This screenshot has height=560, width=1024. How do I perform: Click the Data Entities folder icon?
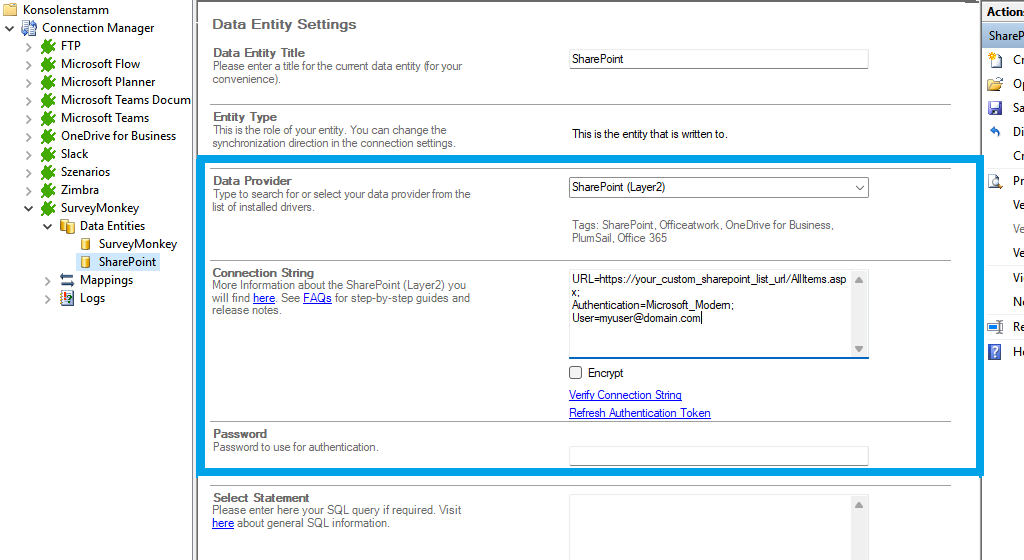click(x=67, y=226)
